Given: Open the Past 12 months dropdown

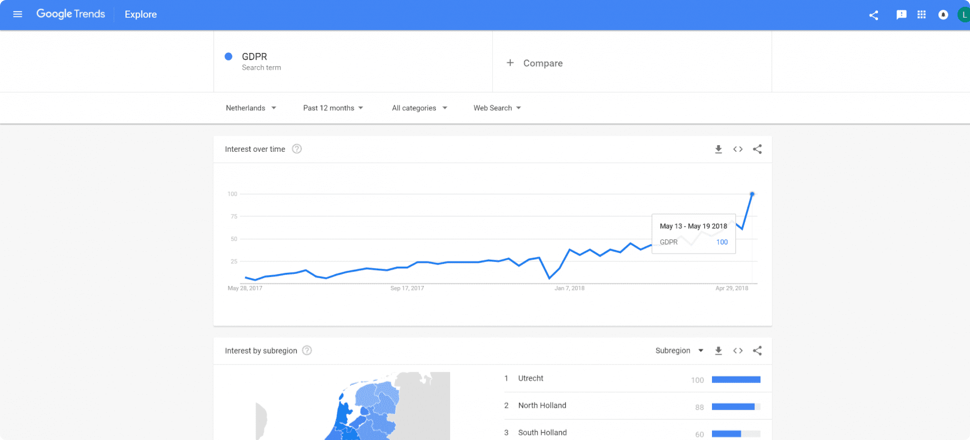Looking at the screenshot, I should click(x=333, y=108).
